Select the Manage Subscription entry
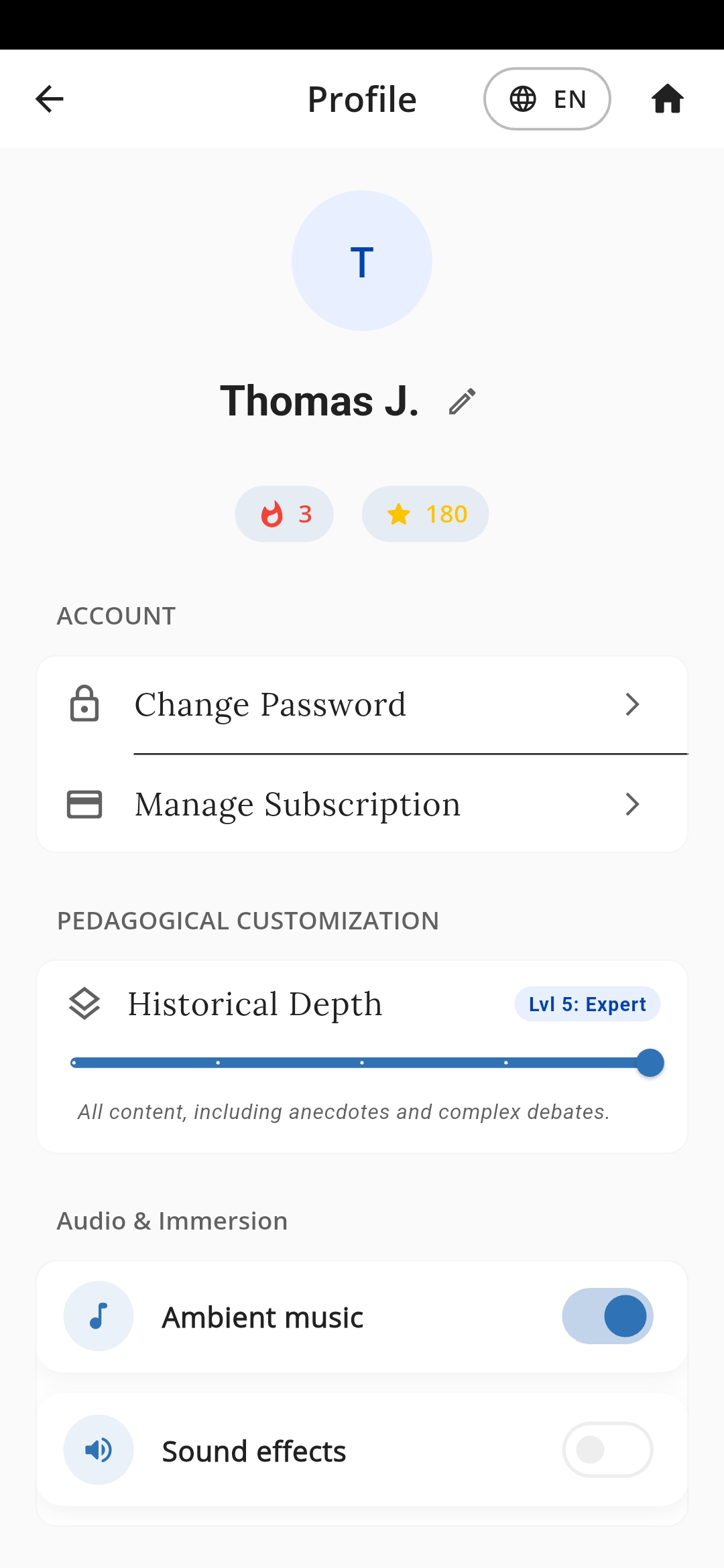 pos(298,804)
